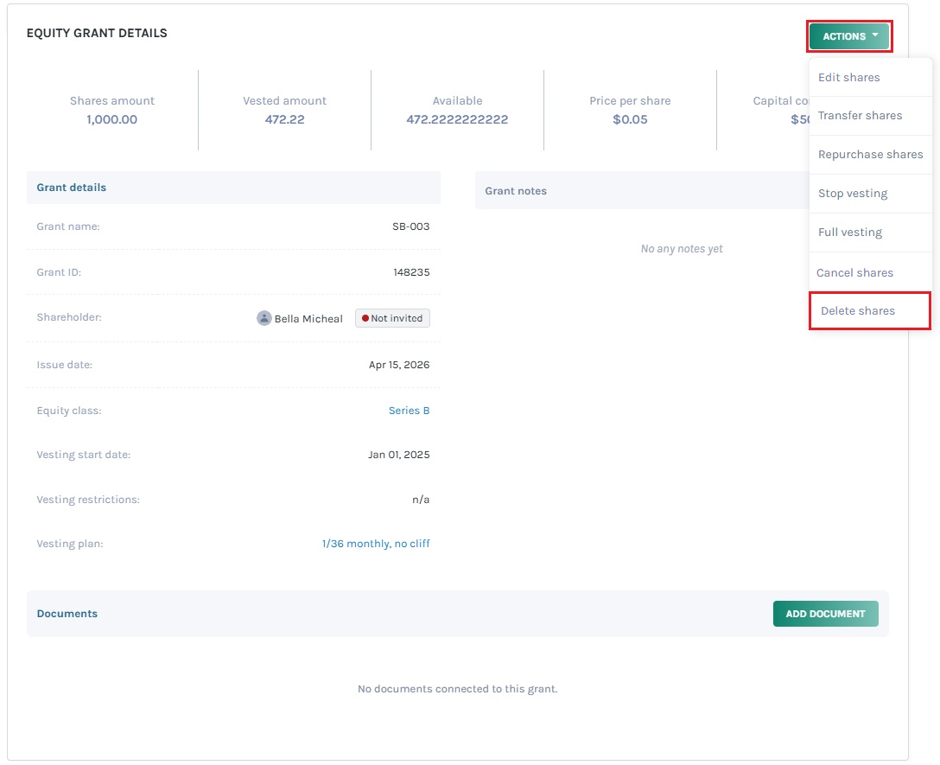
Task: Click shareholder name Bella Micheal
Action: point(308,319)
